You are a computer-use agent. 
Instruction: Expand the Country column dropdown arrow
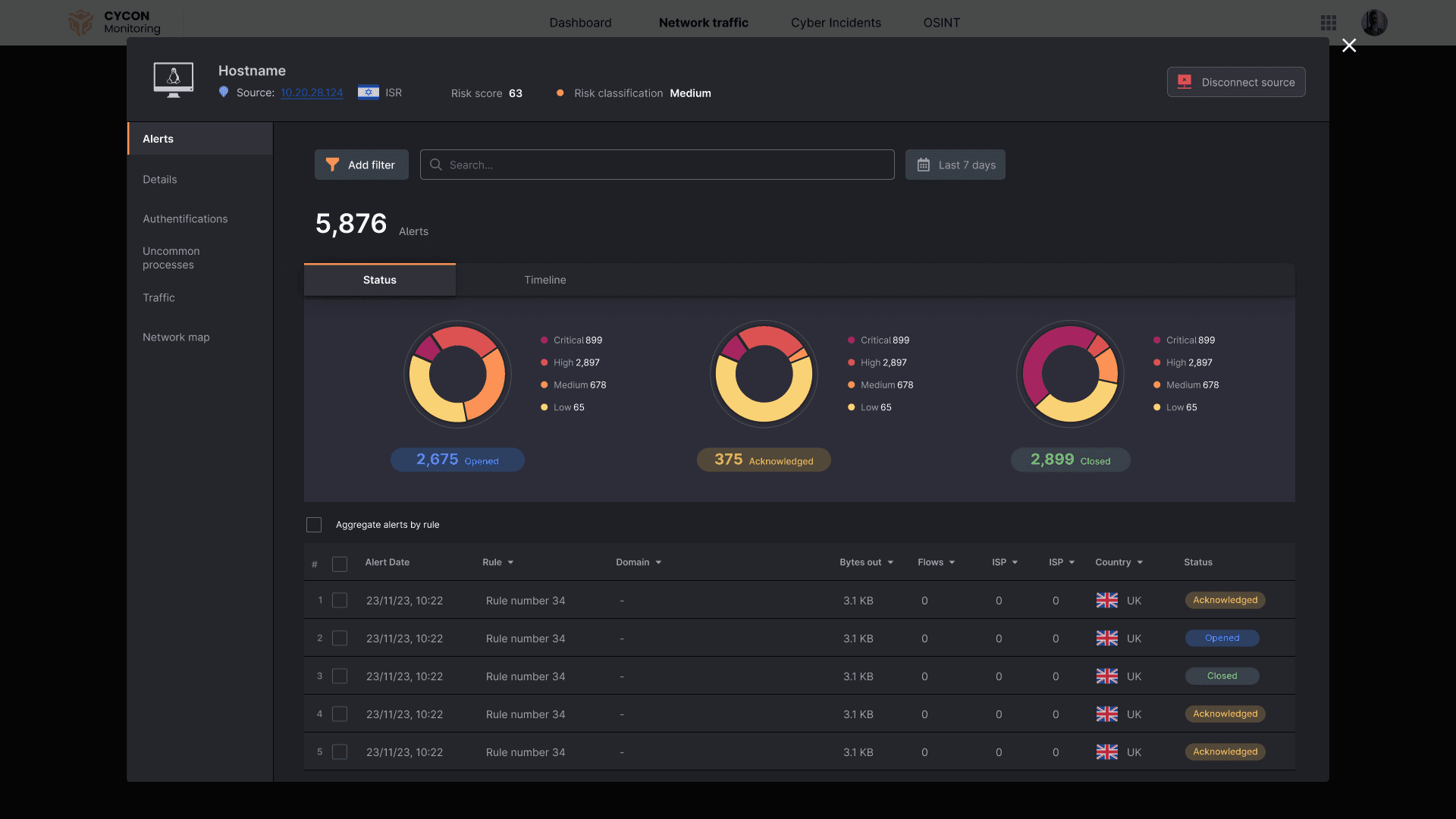[x=1140, y=563]
